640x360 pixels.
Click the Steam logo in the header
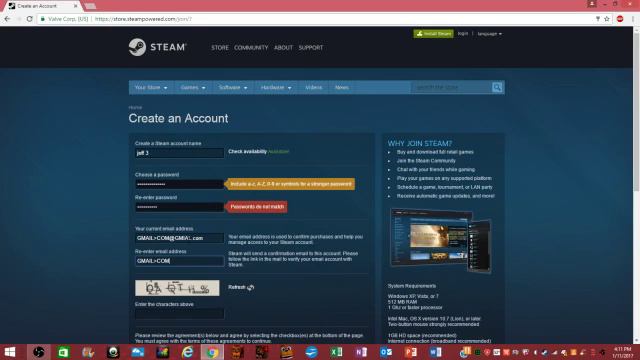click(158, 47)
